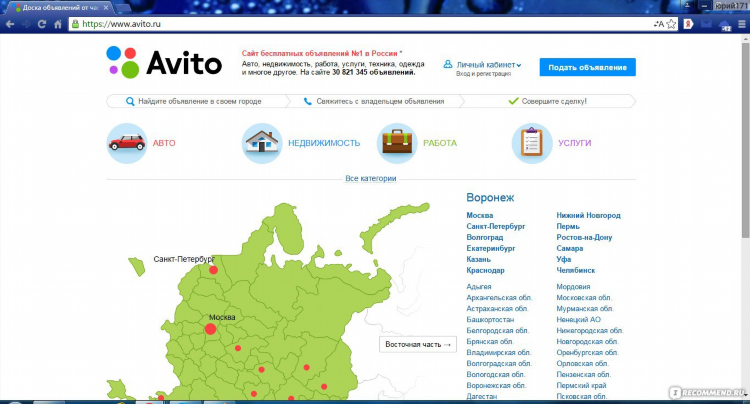The height and width of the screenshot is (404, 750).
Task: Choose the Ростов-на-Дону city link
Action: pos(584,237)
